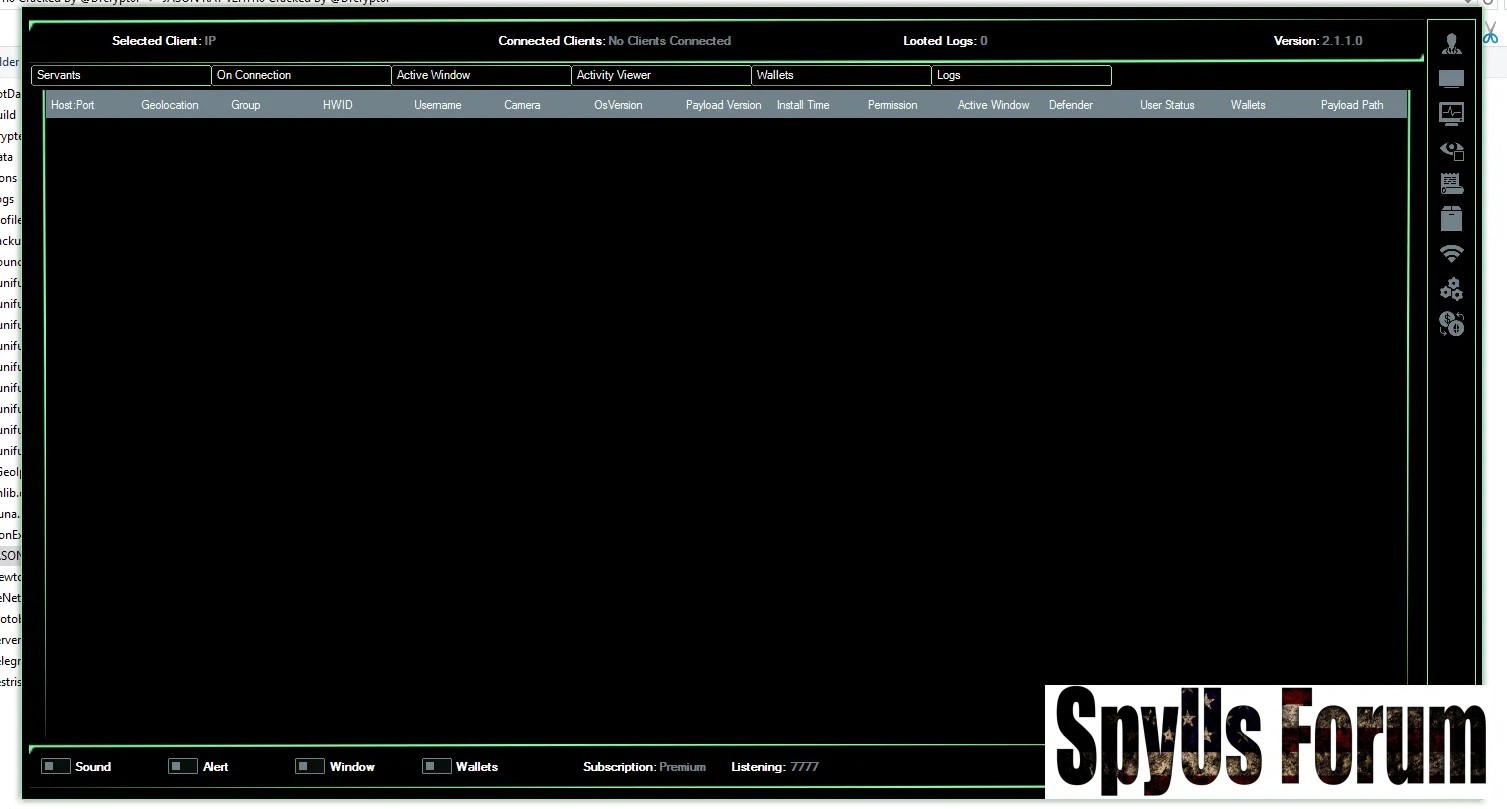Click the blank monitor icon in sidebar
The image size is (1507, 809).
point(1451,79)
